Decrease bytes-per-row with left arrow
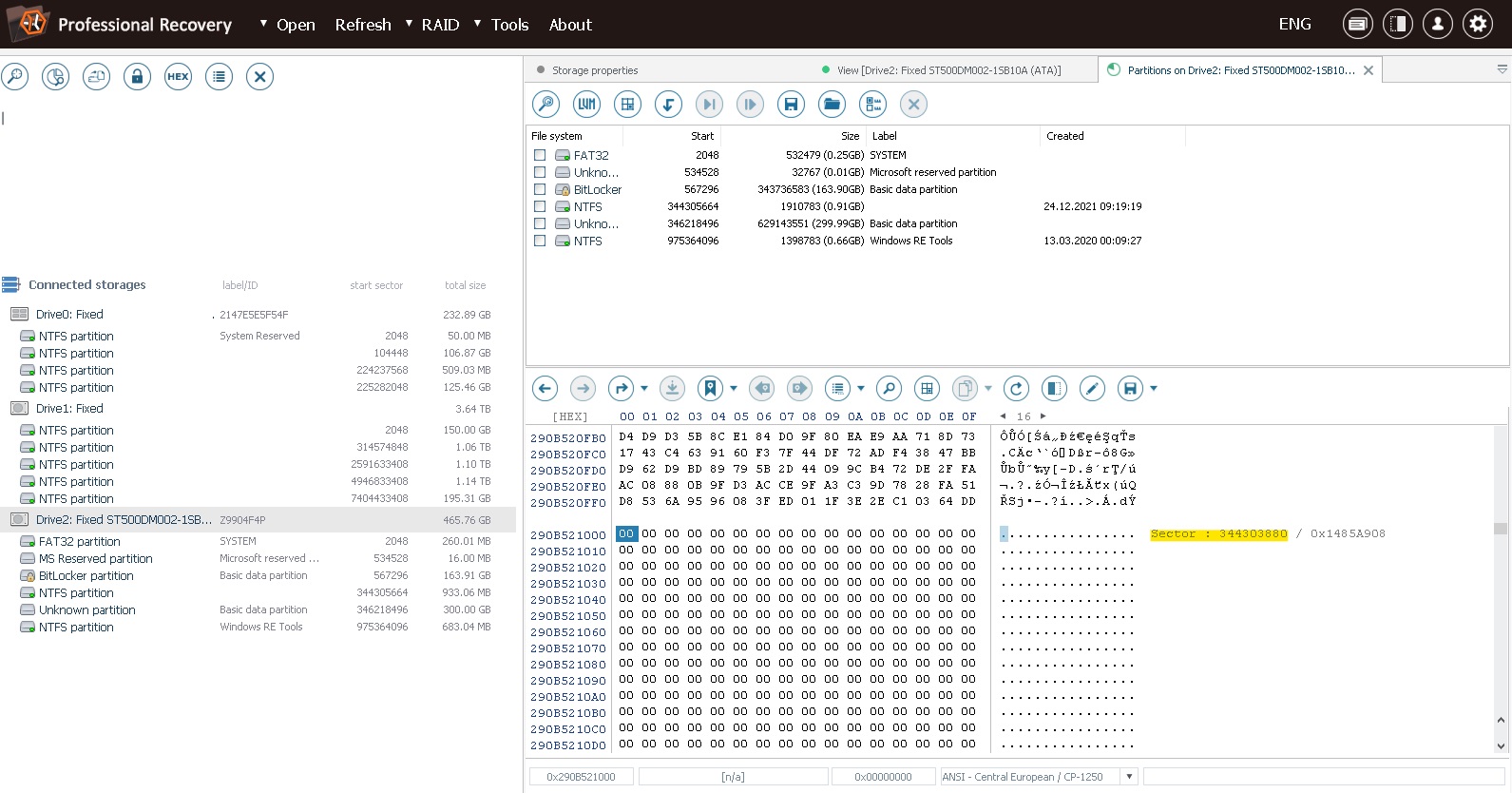Image resolution: width=1512 pixels, height=793 pixels. coord(1003,416)
